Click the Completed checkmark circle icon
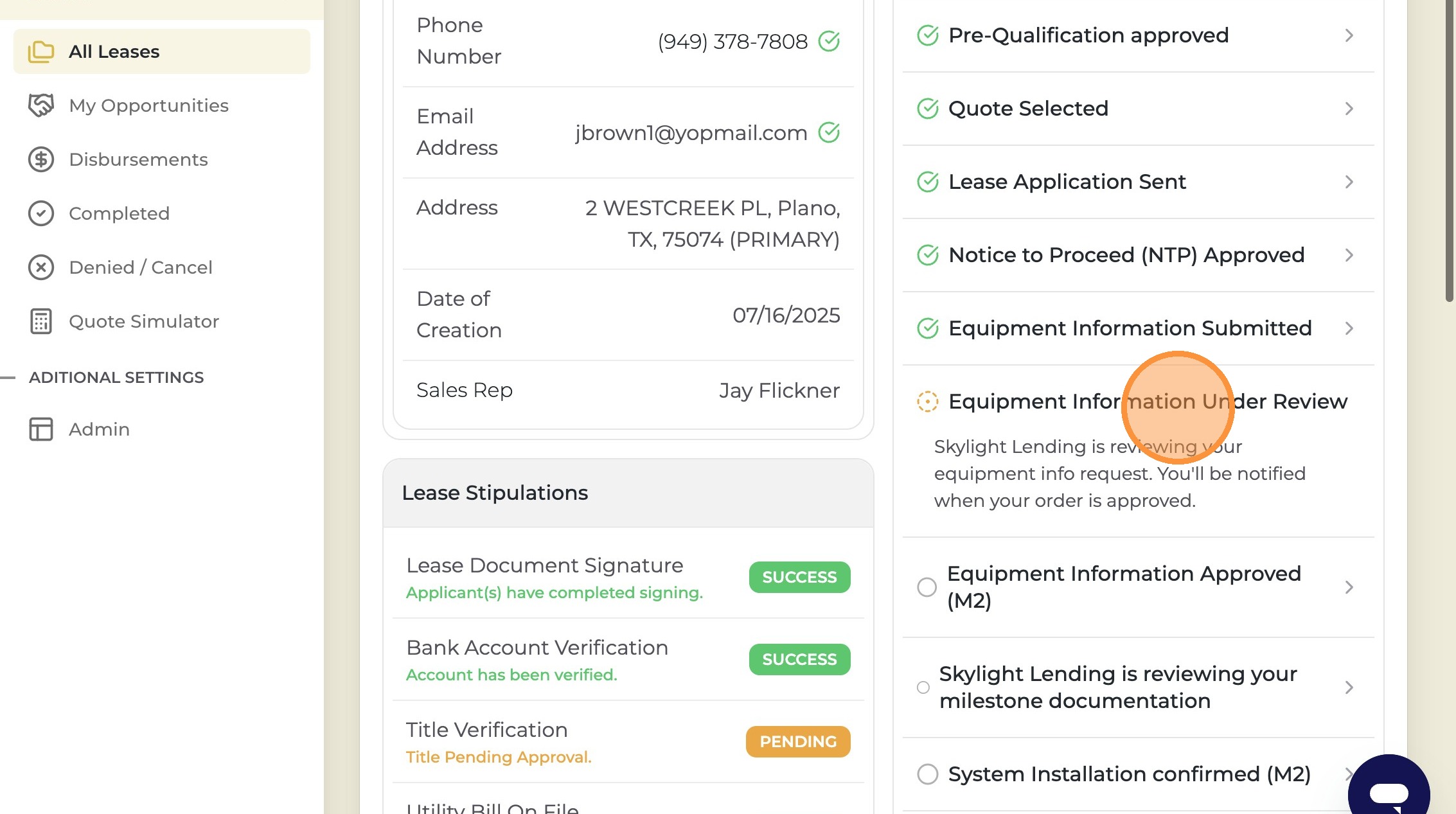Viewport: 1456px width, 814px height. [41, 213]
